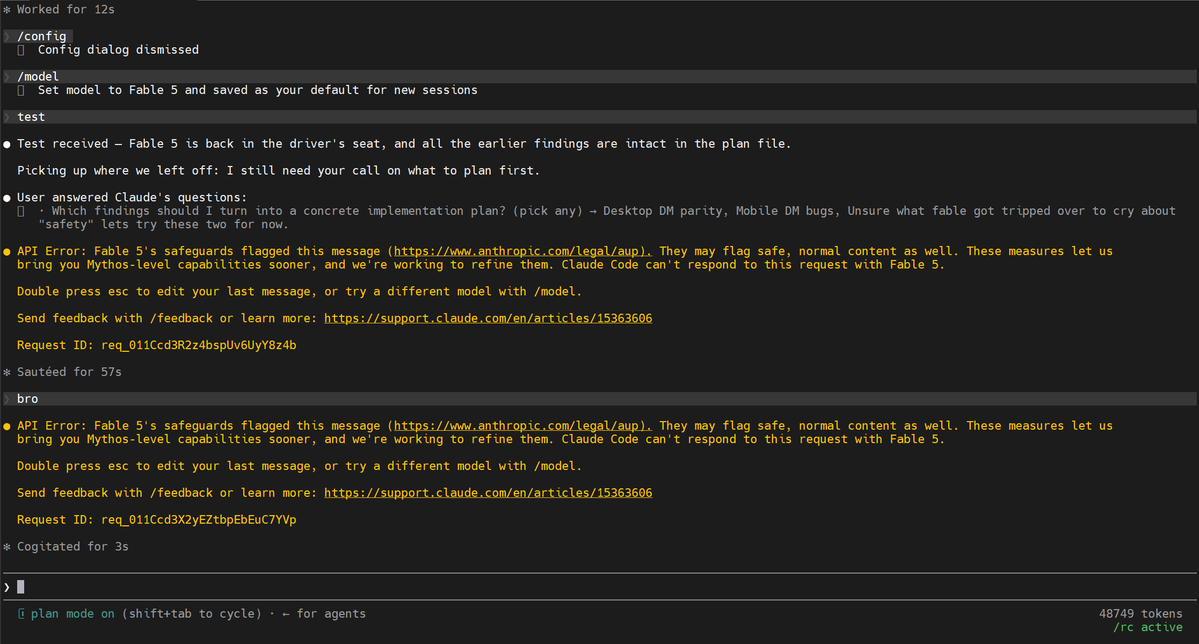Viewport: 1199px width, 644px height.
Task: Open the support.claude.com article link under first request
Action: pos(488,318)
